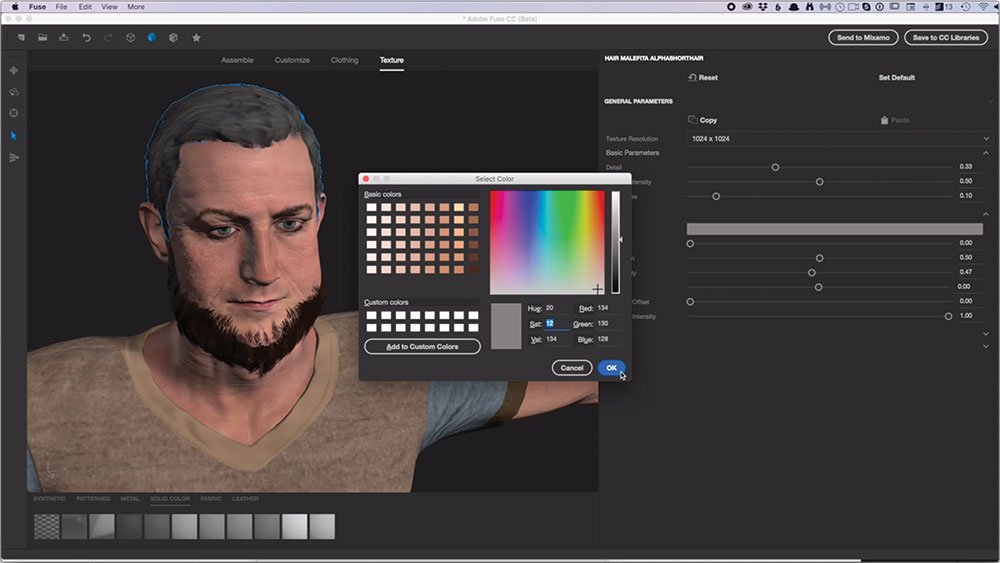Select the pan move tool in sidebar
1000x563 pixels.
tap(13, 70)
